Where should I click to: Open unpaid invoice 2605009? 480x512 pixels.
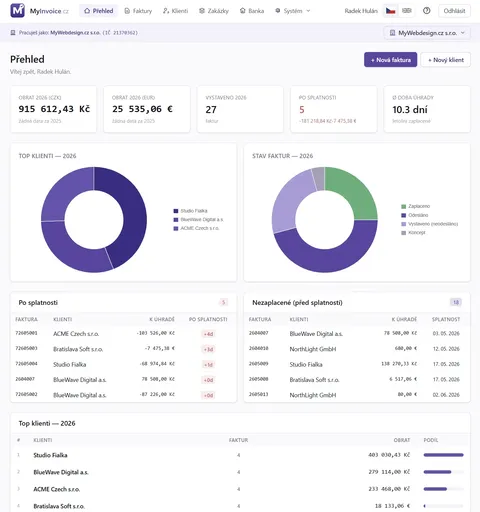(259, 364)
